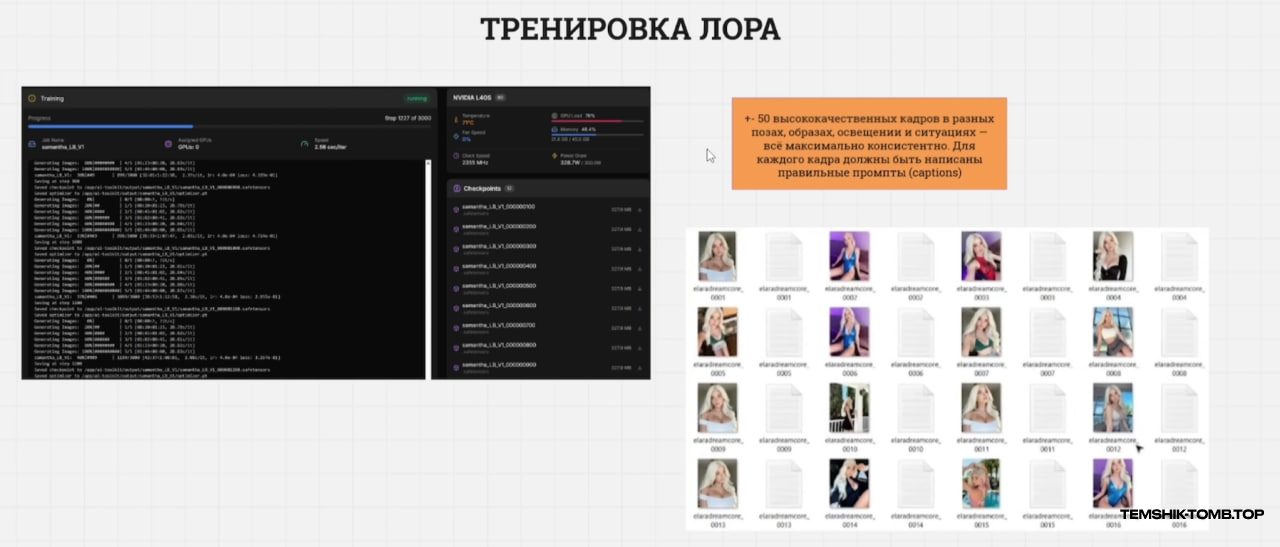
Task: Click the Temperature icon in the GPU panel
Action: (456, 119)
